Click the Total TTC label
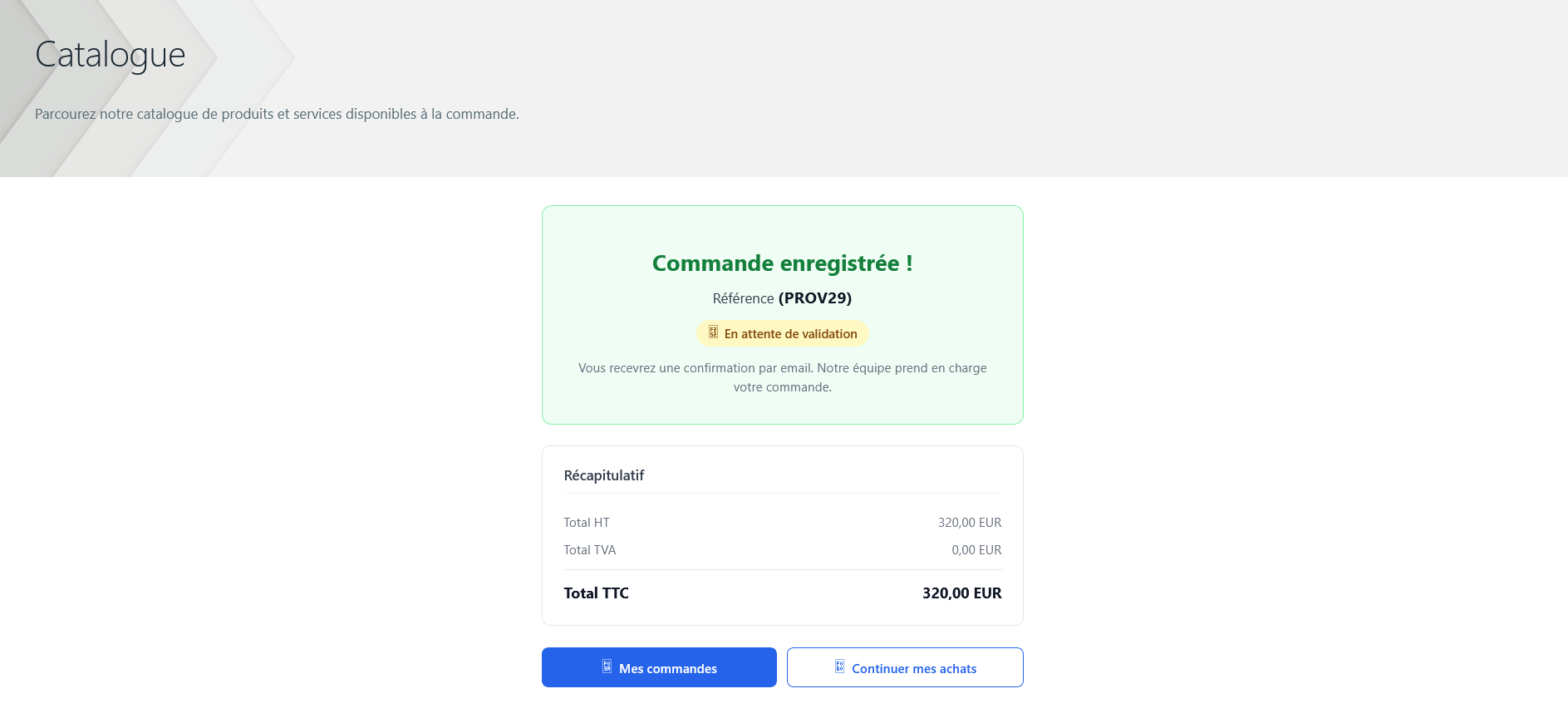This screenshot has width=1568, height=723. (596, 593)
